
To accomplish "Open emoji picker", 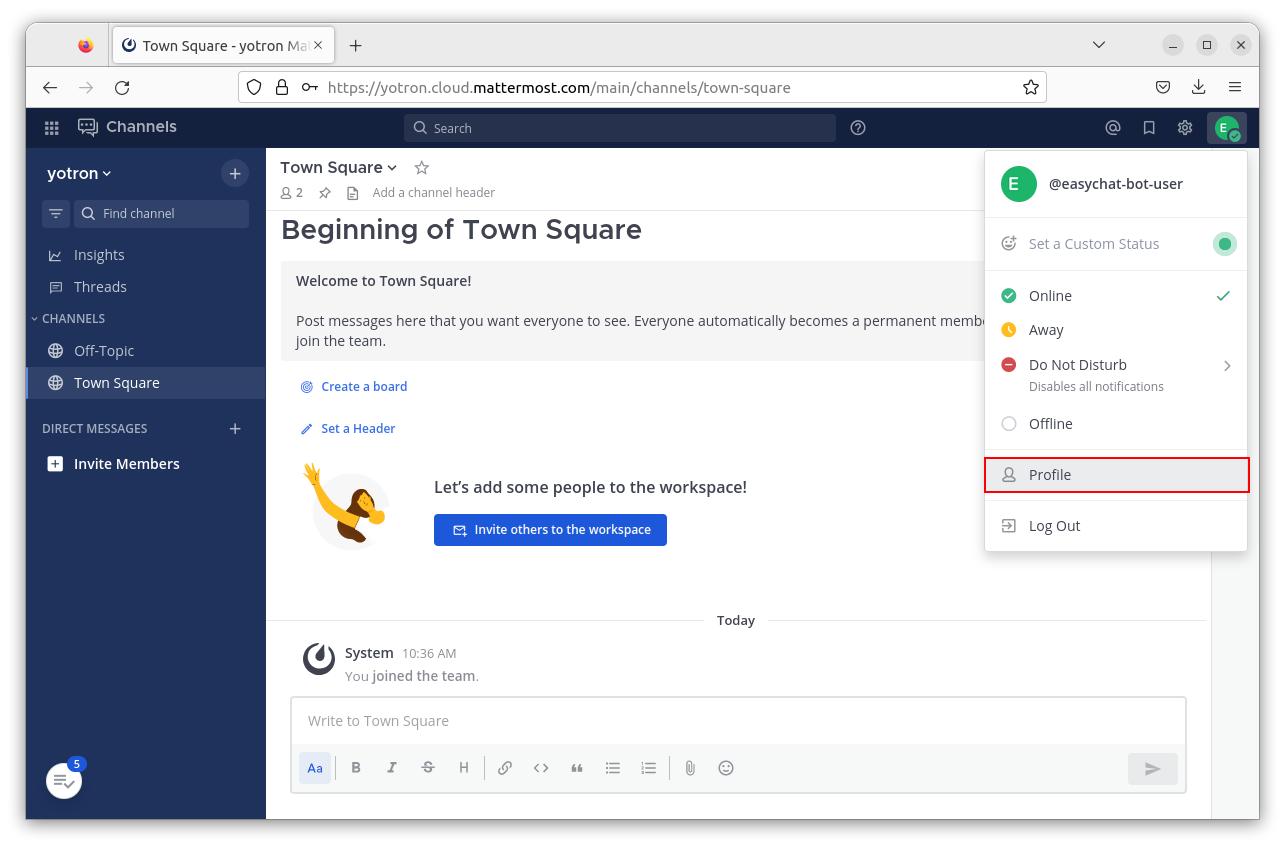I will [726, 768].
